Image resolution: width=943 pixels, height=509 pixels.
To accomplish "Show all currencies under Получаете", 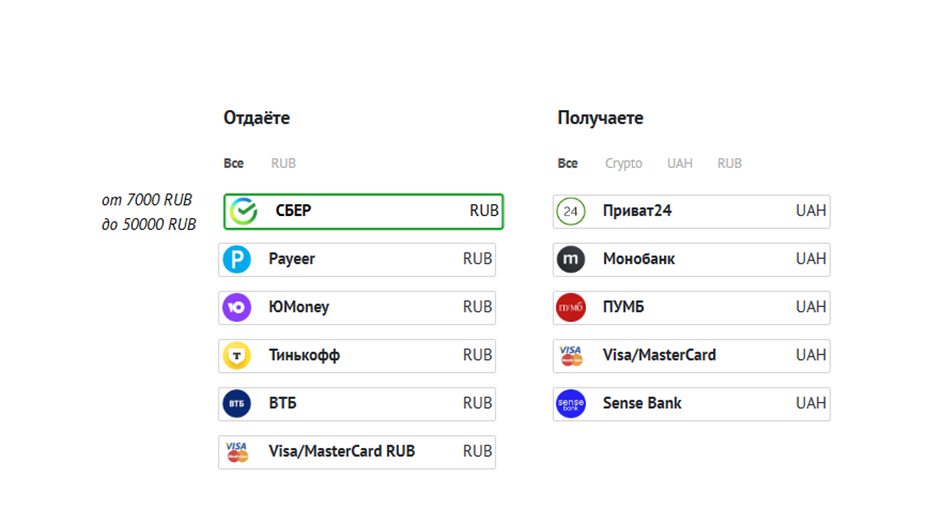I will coord(567,163).
